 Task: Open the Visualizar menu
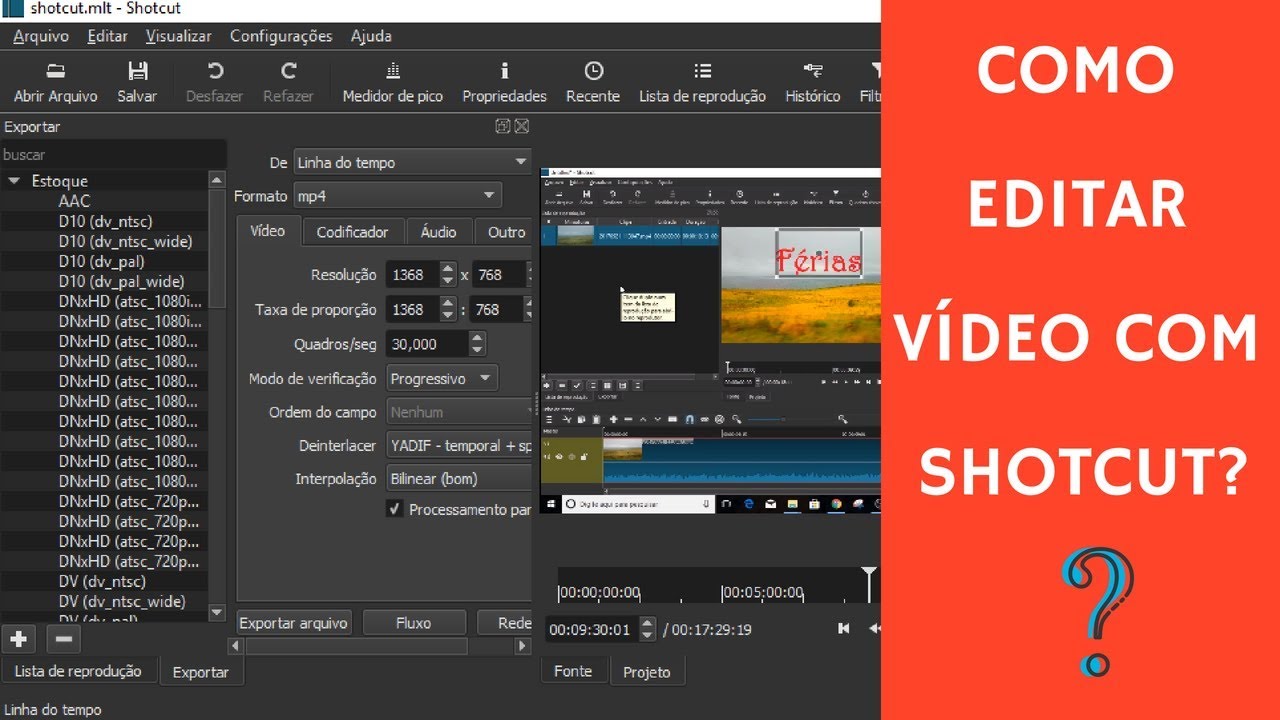click(178, 36)
